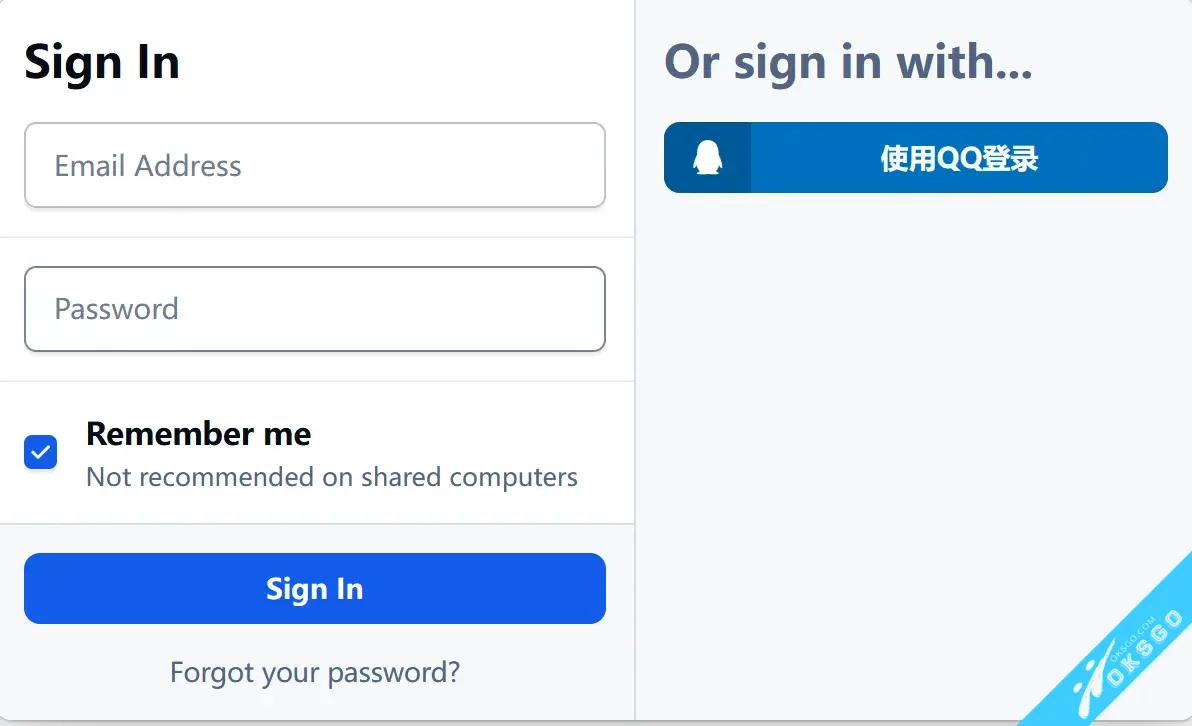Click the Sign In heading text
This screenshot has width=1192, height=726.
click(102, 62)
